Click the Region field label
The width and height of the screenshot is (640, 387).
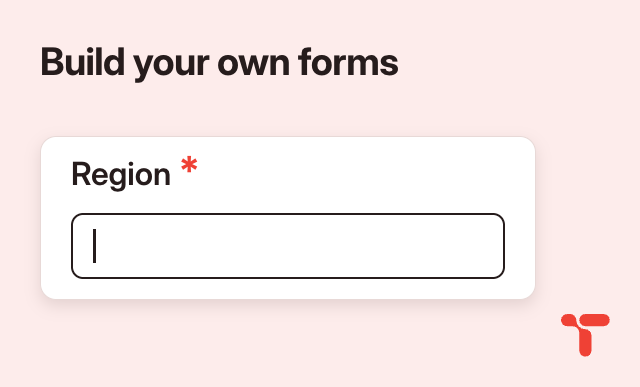pos(121,175)
